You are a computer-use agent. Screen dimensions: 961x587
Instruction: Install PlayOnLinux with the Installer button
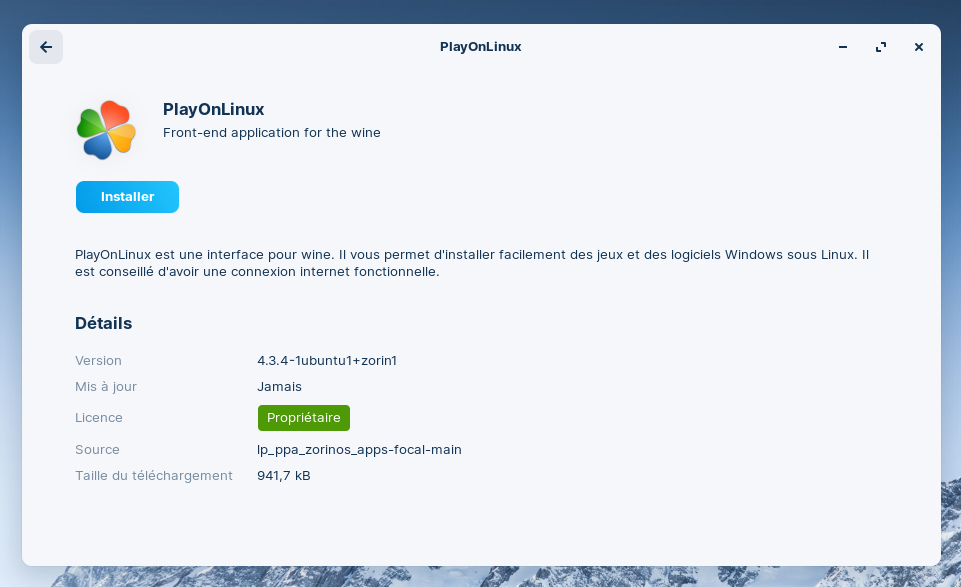pos(127,197)
